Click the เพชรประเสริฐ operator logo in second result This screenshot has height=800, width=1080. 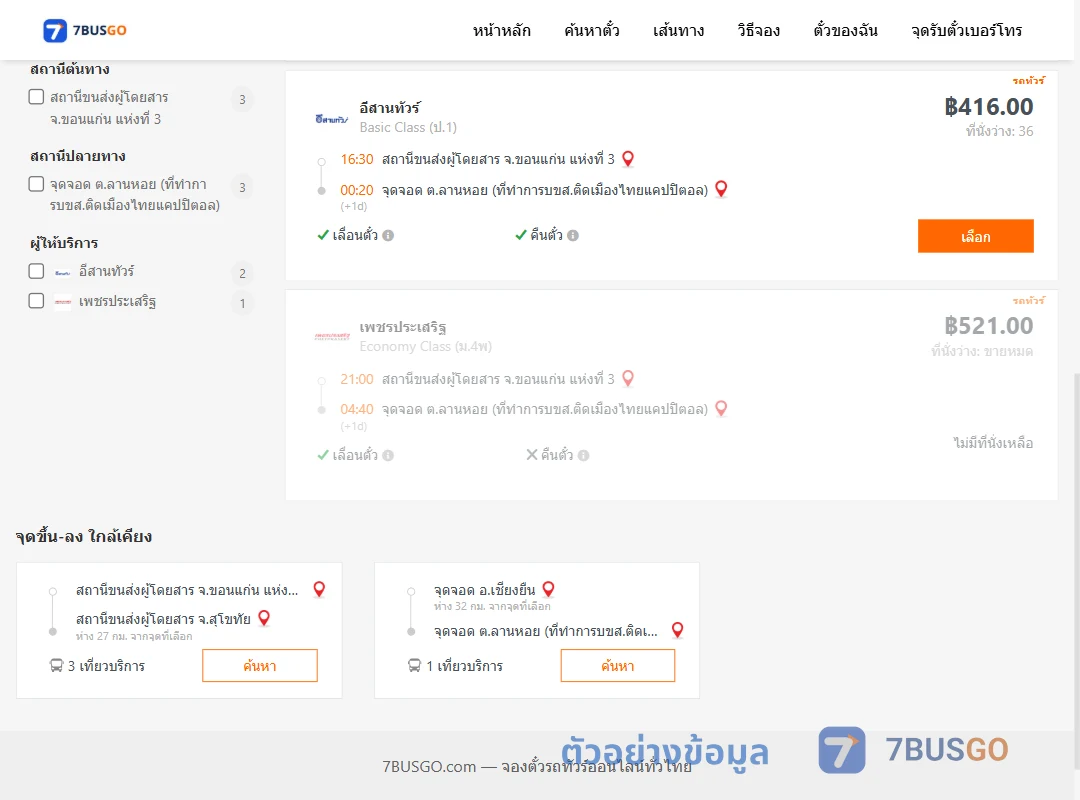point(332,337)
